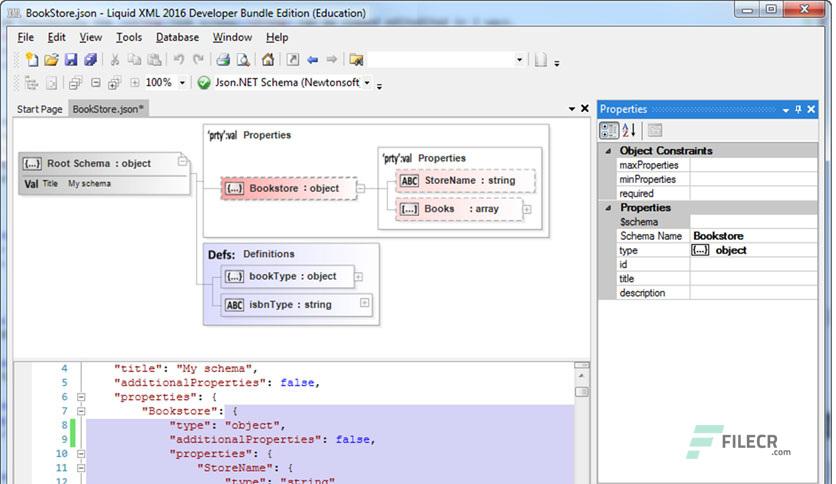
Task: Close the active document tab with X
Action: tap(584, 109)
